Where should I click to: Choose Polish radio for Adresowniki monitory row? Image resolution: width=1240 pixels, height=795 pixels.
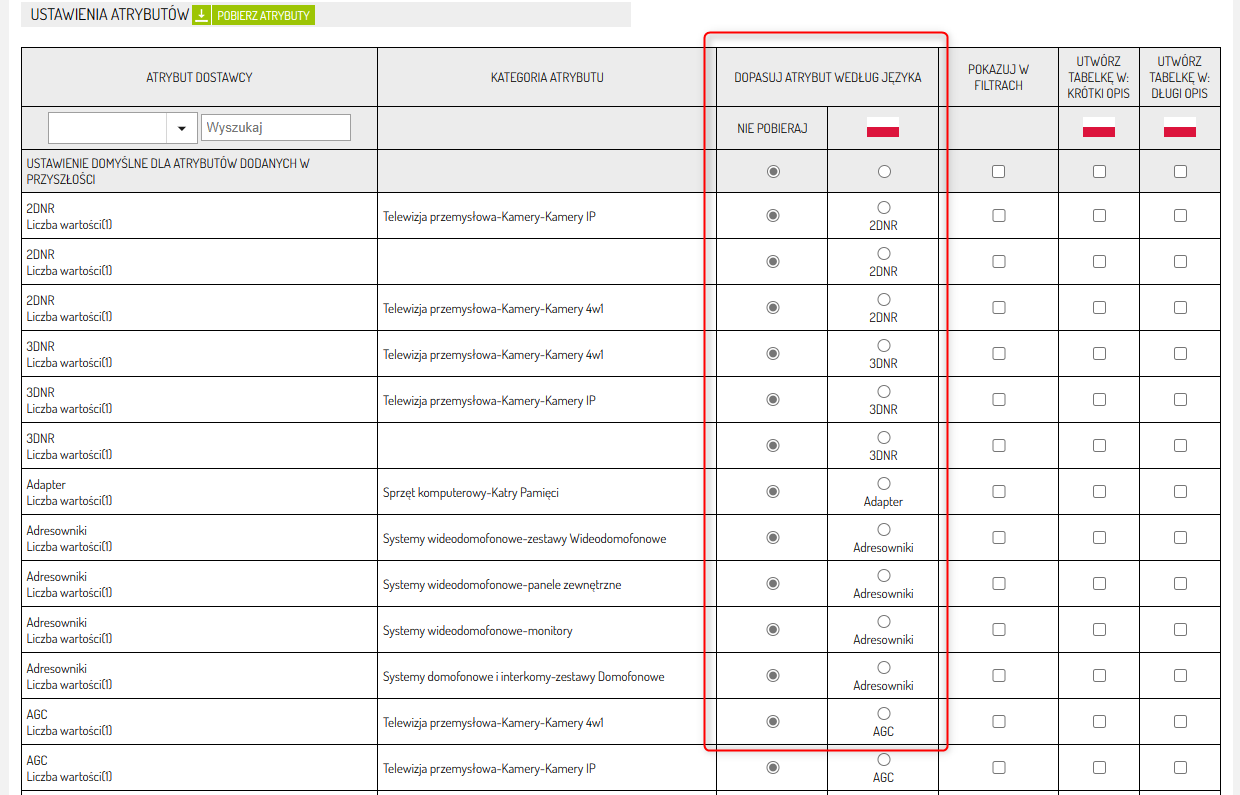[883, 621]
